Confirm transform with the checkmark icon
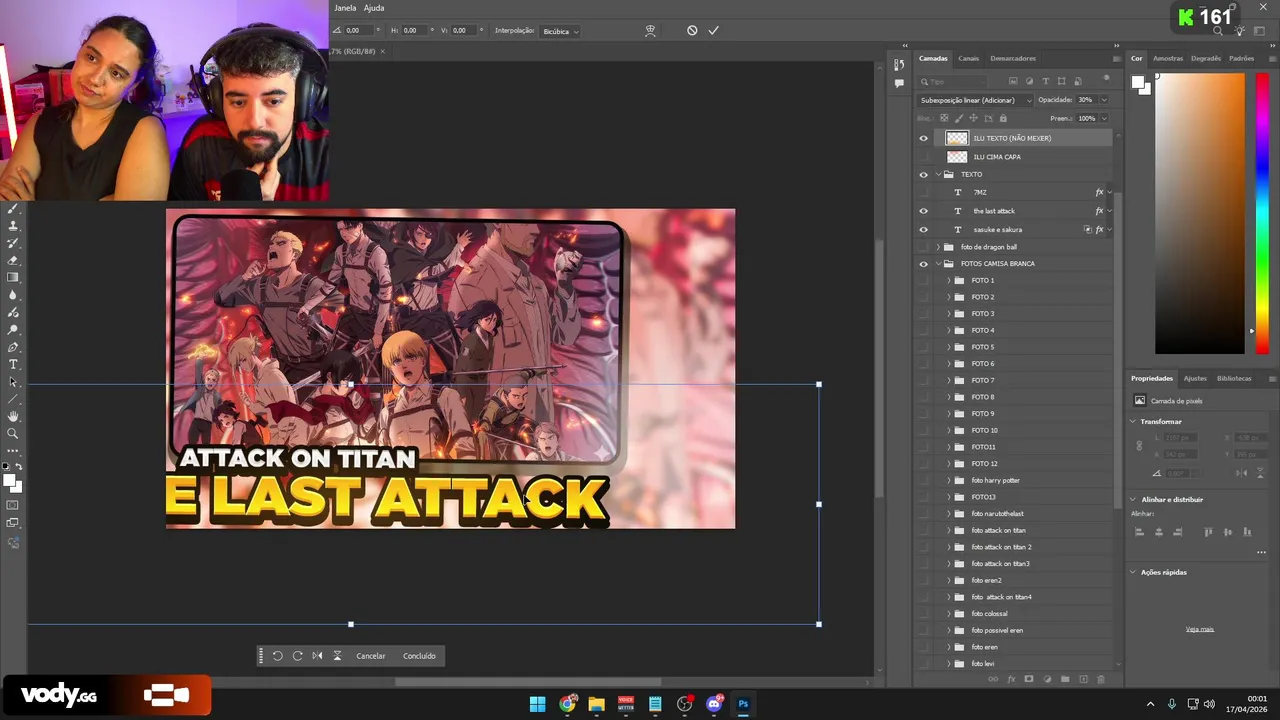 [714, 31]
